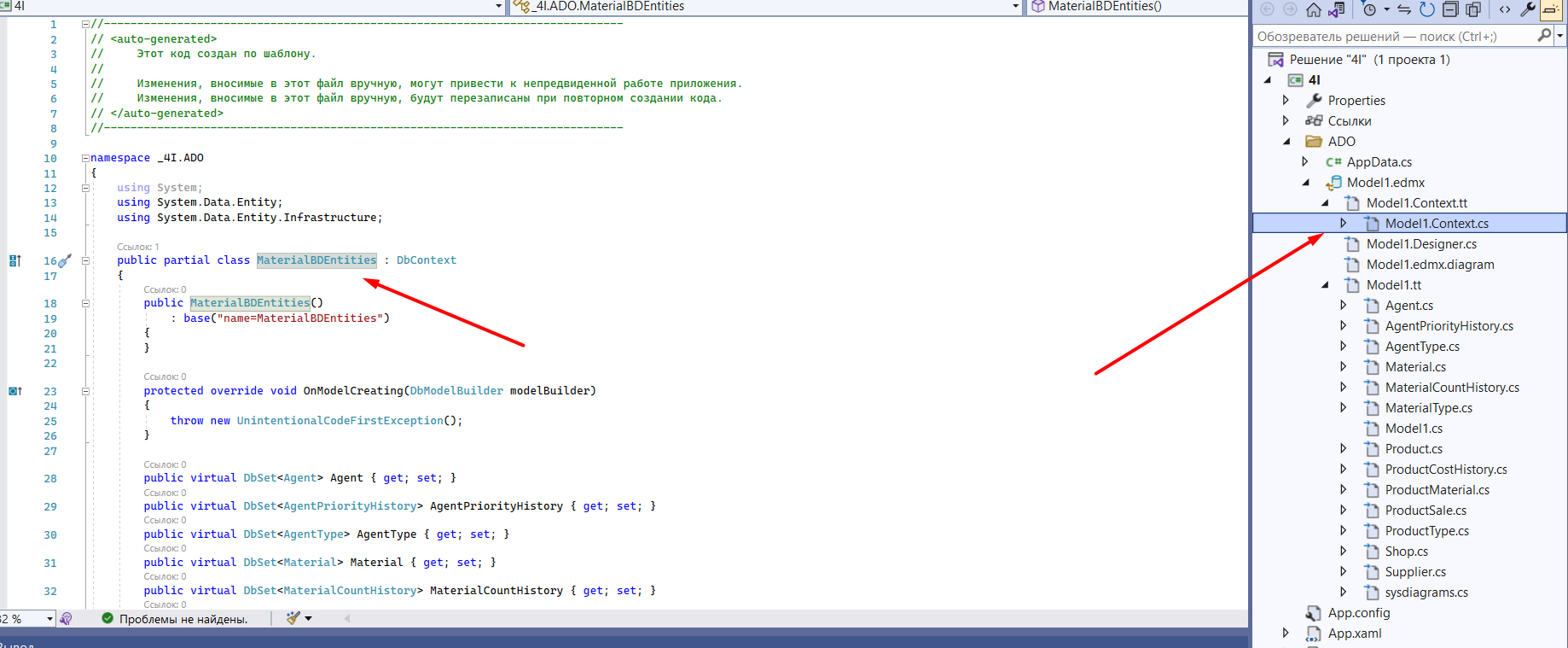
Task: Expand the Model1.Context.cs node
Action: (1344, 224)
